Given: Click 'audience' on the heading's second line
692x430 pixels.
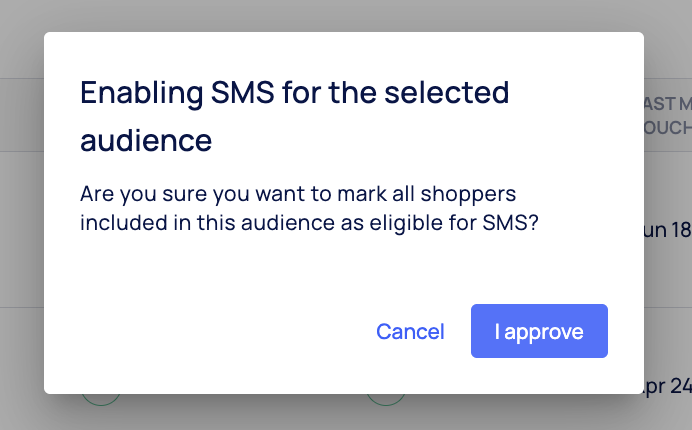Looking at the screenshot, I should [146, 140].
